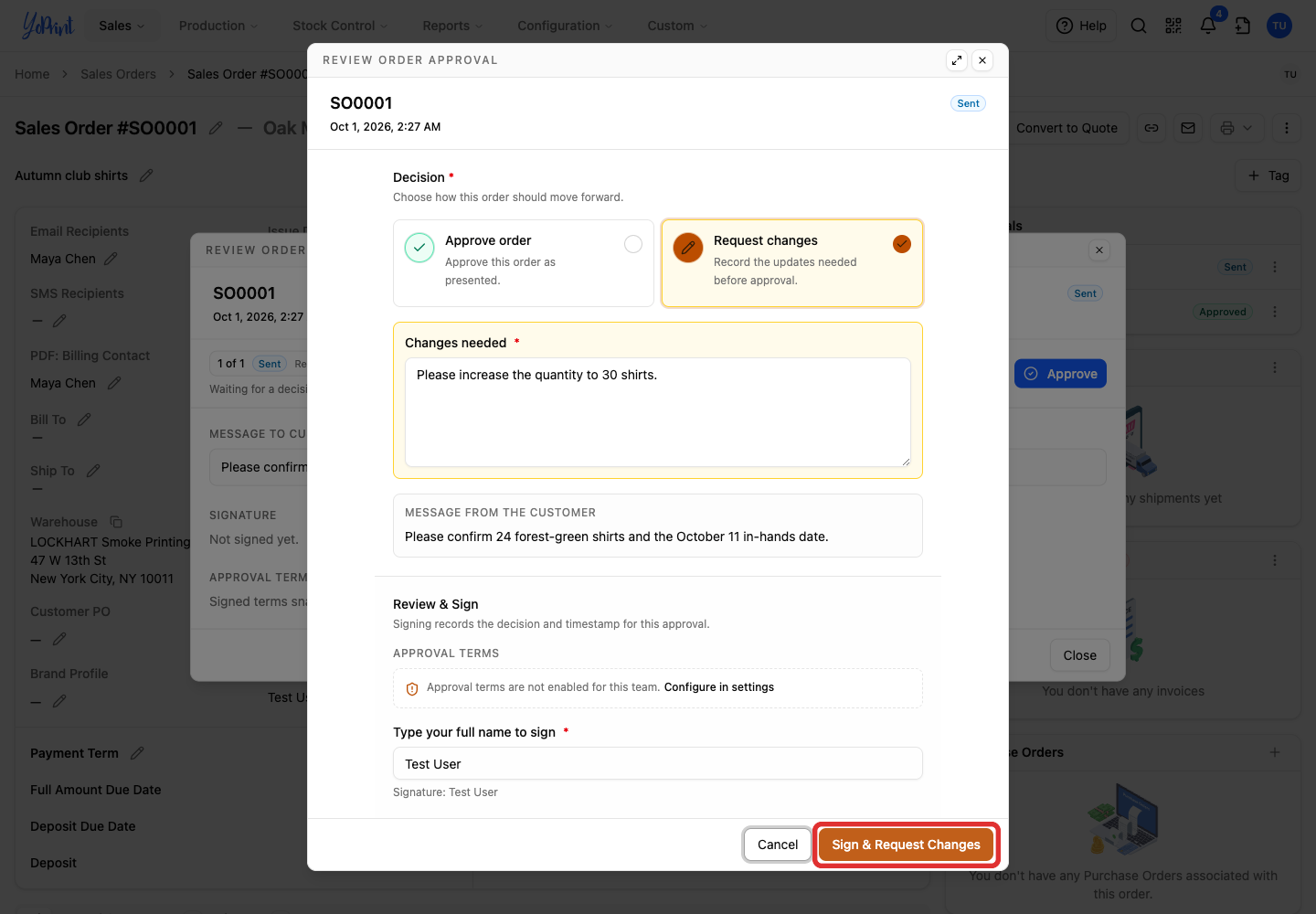Click Sign & Request Changes
The image size is (1316, 914).
[x=906, y=845]
